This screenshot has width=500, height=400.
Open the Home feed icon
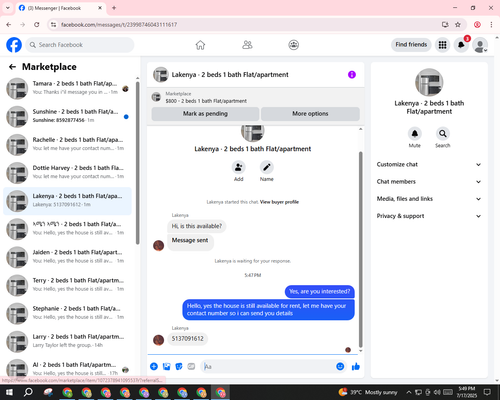coord(200,45)
